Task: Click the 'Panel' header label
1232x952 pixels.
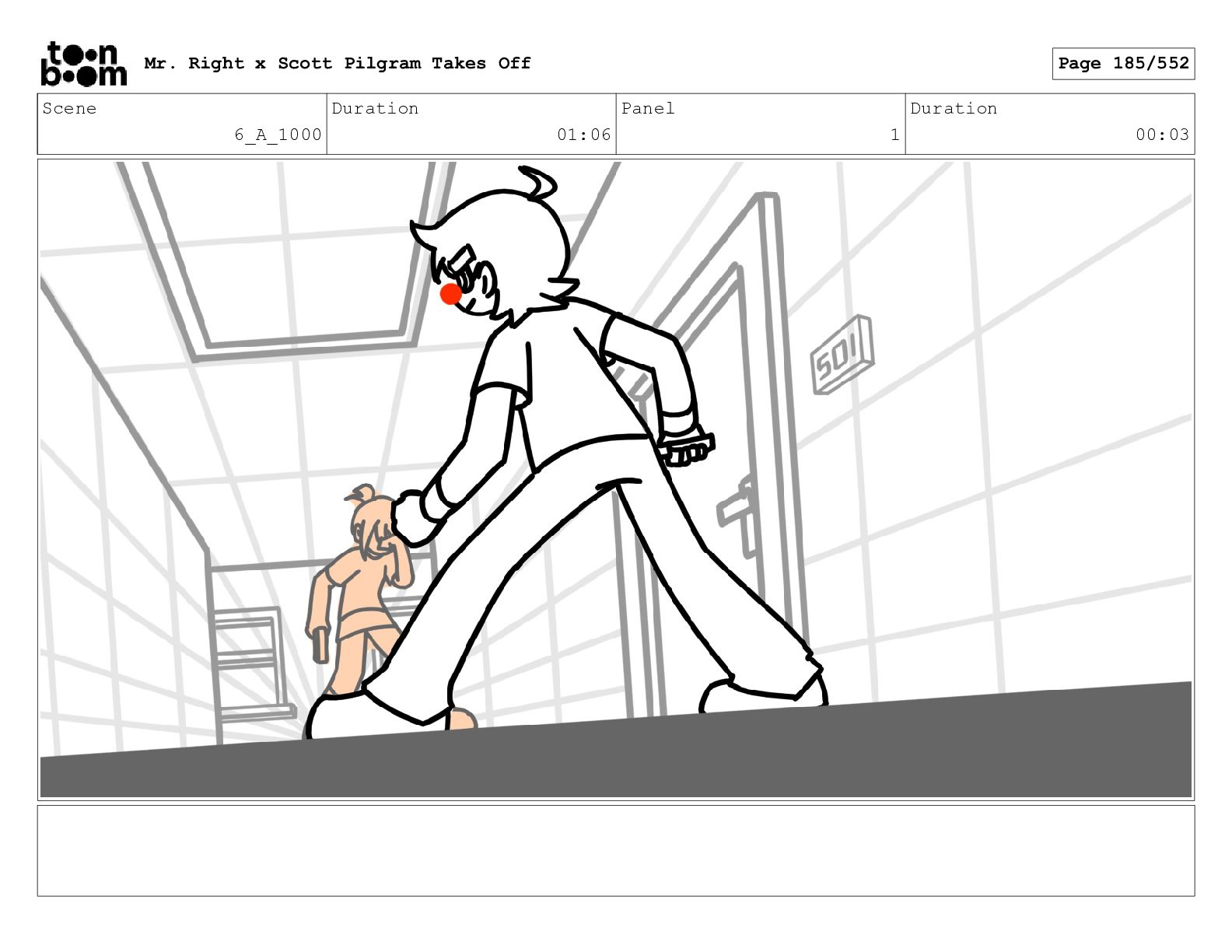Action: [x=648, y=108]
